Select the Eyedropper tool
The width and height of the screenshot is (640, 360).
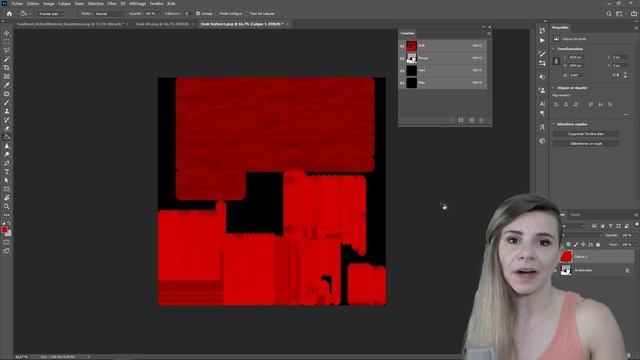point(7,85)
